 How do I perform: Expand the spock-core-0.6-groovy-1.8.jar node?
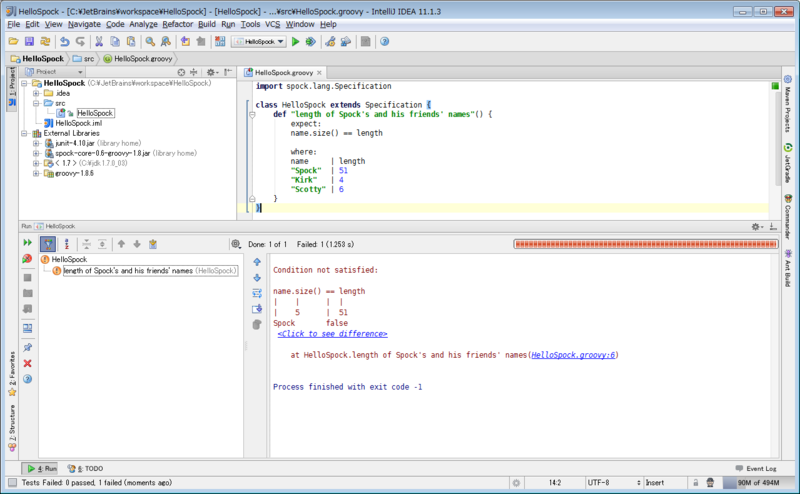click(x=36, y=153)
